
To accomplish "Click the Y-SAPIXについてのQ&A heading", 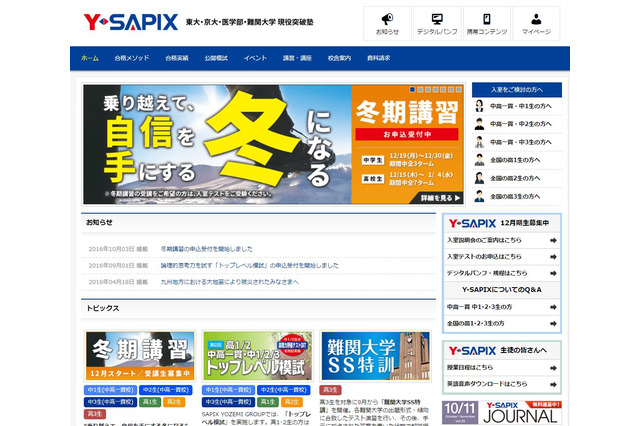I will click(x=502, y=290).
